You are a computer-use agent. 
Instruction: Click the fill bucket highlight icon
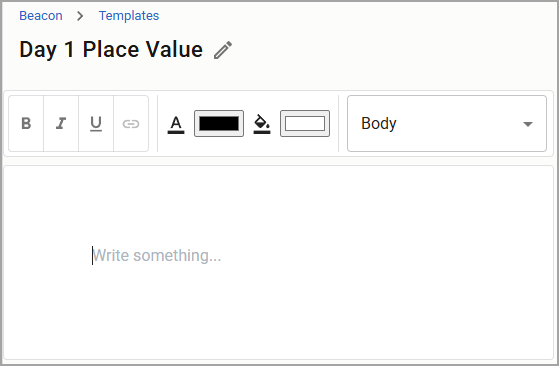pyautogui.click(x=262, y=124)
